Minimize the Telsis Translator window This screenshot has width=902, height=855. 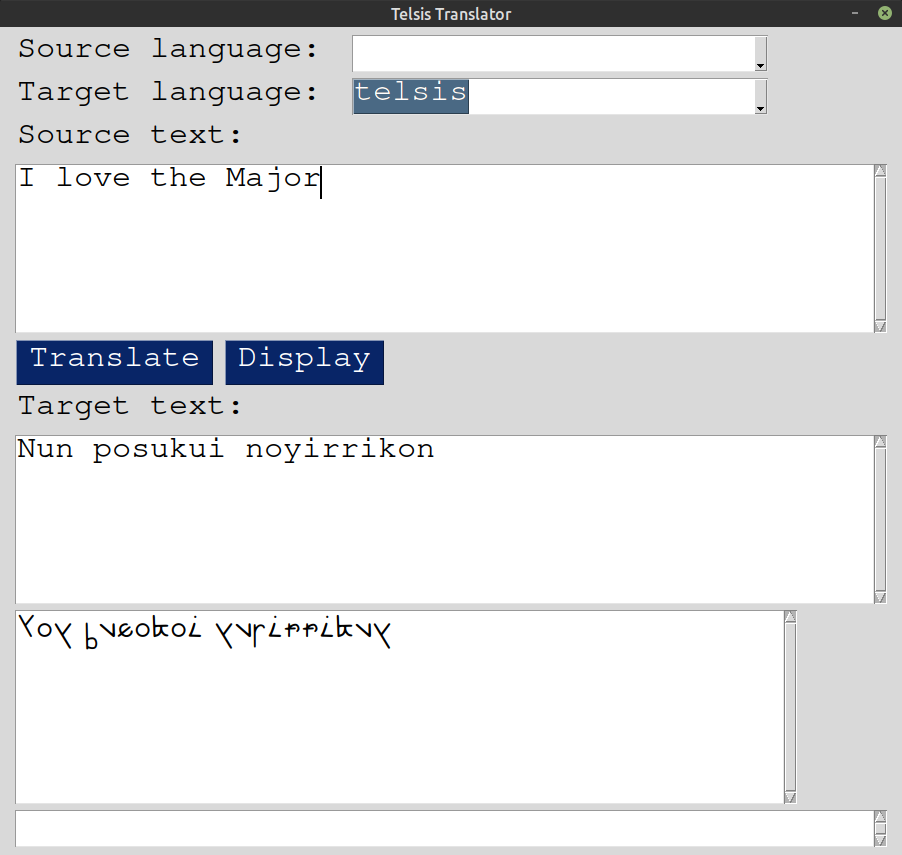point(855,13)
